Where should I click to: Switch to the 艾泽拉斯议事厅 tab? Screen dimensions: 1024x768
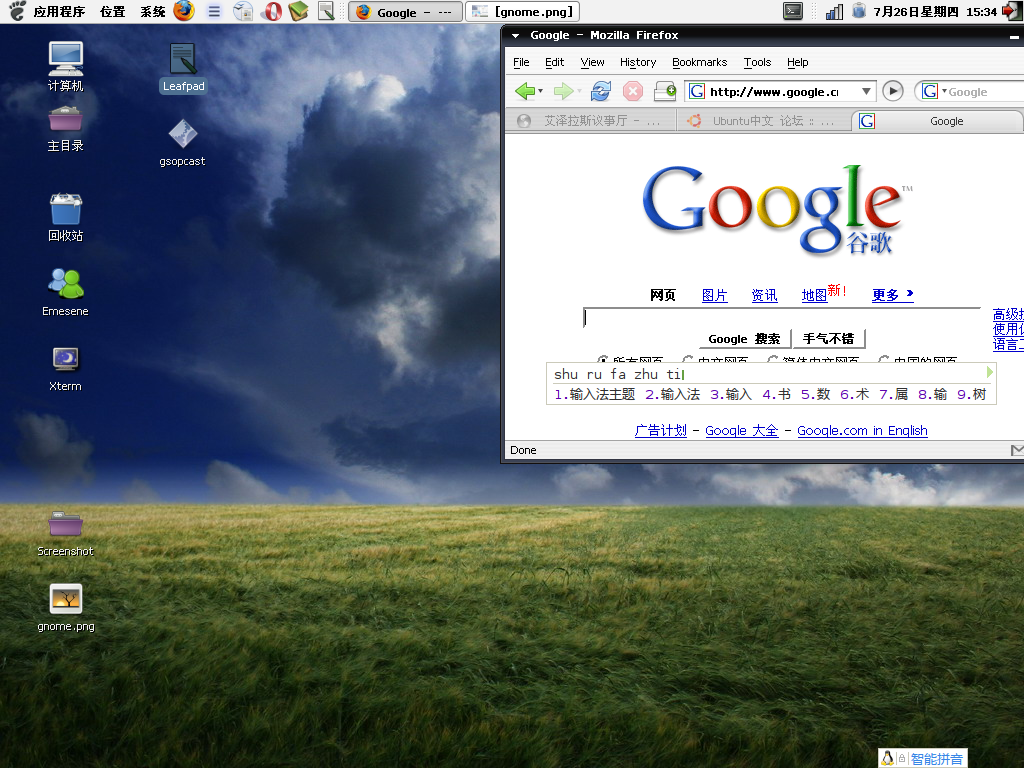pyautogui.click(x=590, y=121)
